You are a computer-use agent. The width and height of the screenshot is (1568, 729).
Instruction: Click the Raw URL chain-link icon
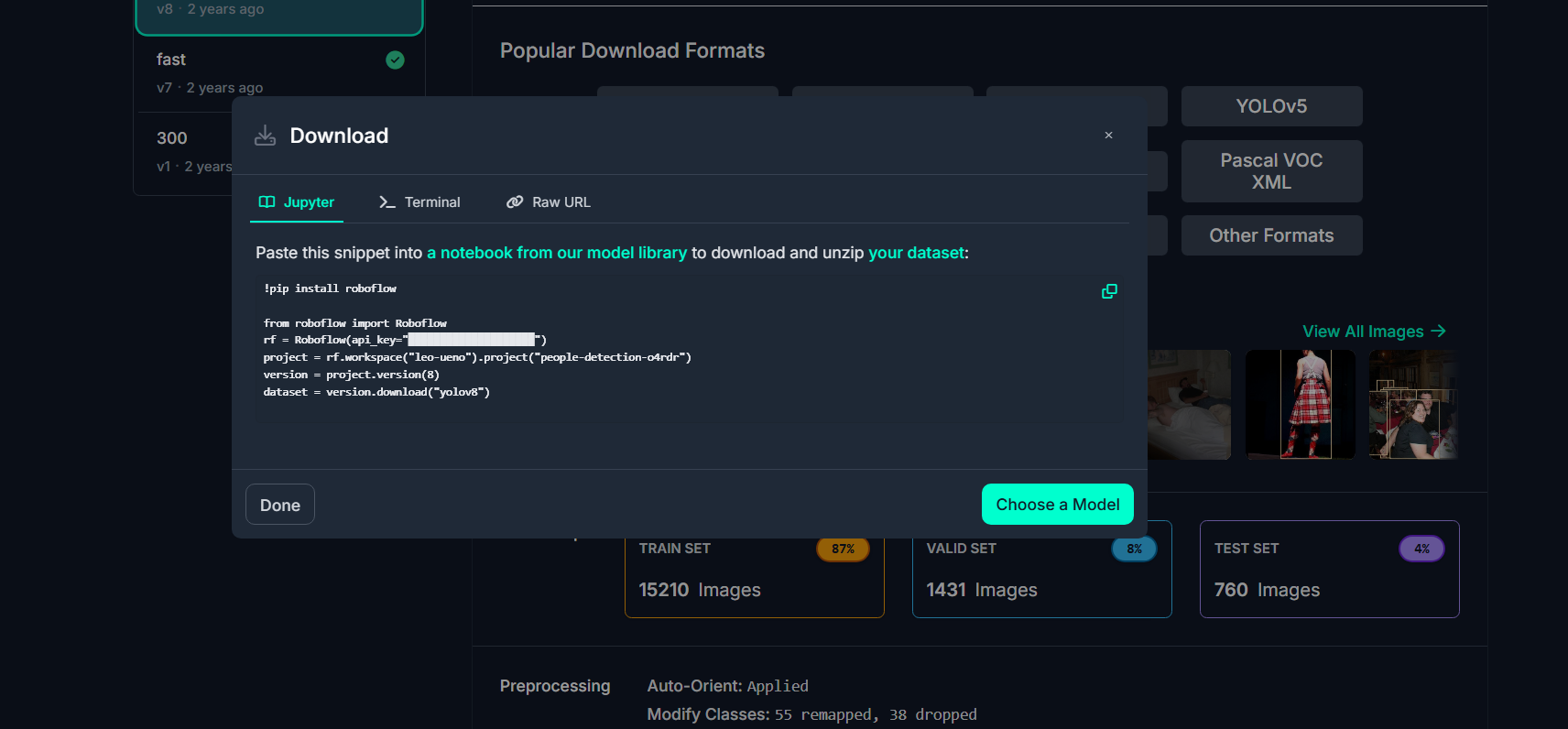[x=515, y=202]
